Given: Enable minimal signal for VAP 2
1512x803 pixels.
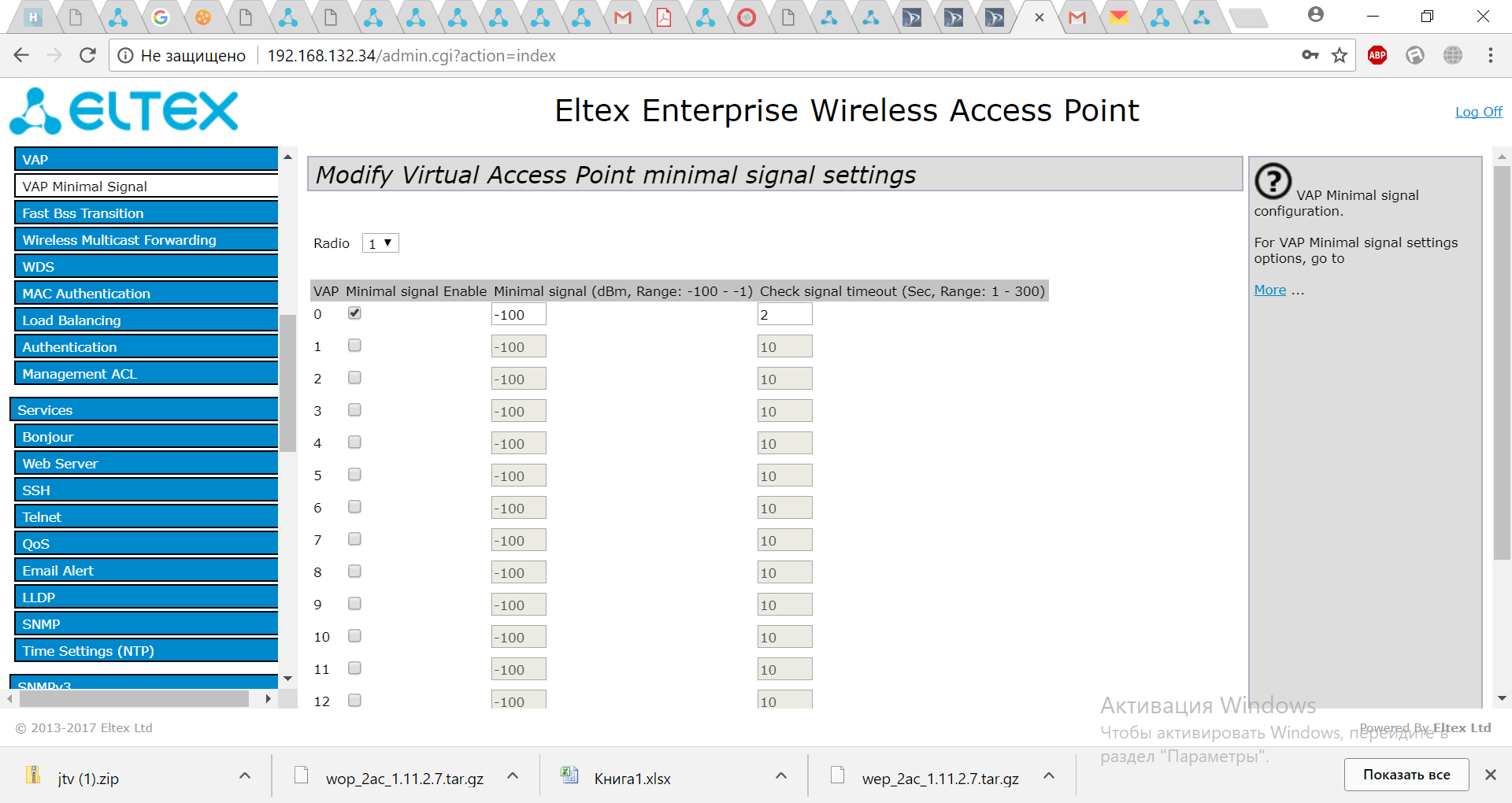Looking at the screenshot, I should (354, 378).
